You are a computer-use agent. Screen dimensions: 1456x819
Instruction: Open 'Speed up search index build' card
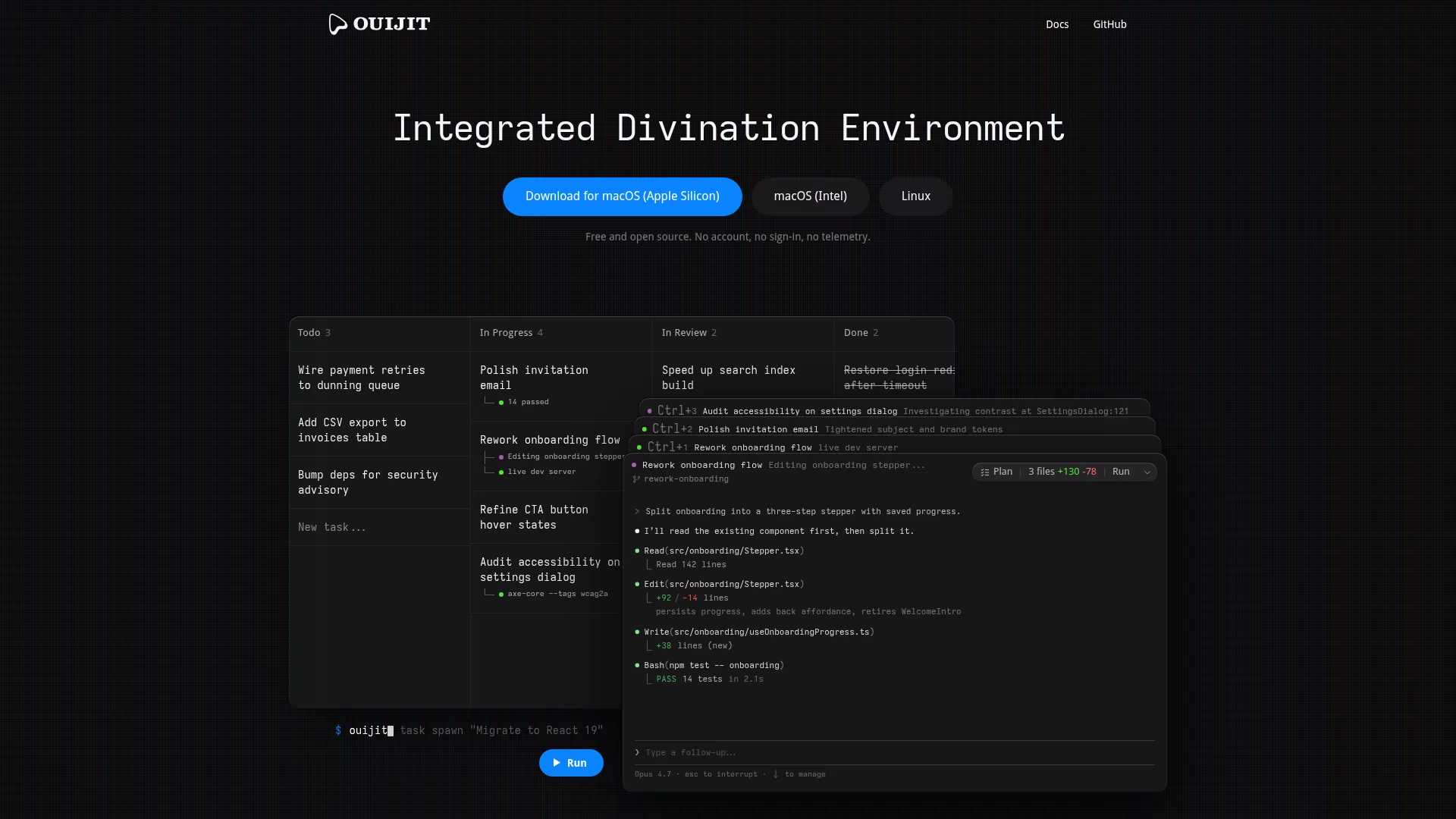tap(743, 378)
